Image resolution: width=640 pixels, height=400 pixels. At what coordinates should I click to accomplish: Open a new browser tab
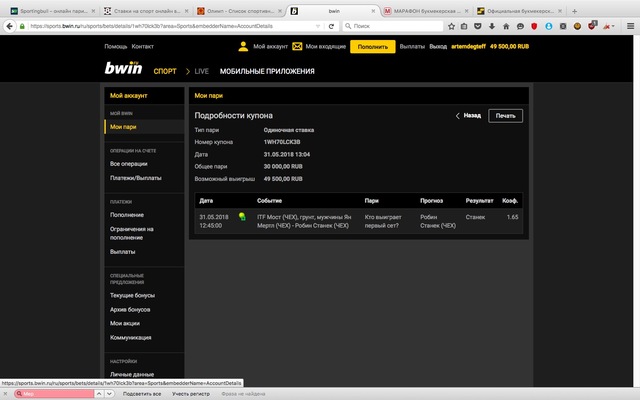pos(574,11)
